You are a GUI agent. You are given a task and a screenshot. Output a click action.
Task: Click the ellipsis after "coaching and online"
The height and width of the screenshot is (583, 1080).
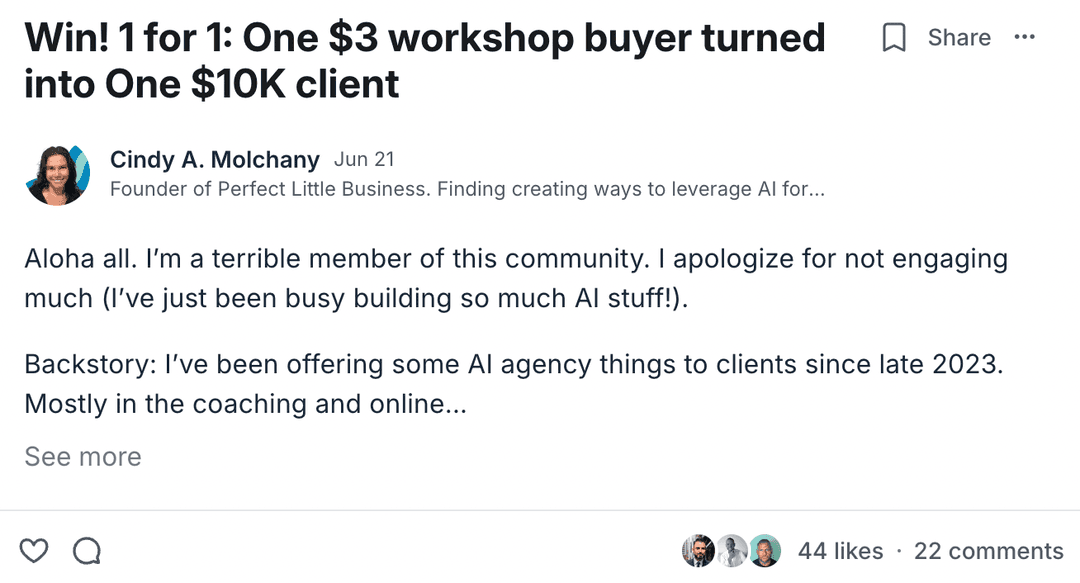[x=456, y=405]
